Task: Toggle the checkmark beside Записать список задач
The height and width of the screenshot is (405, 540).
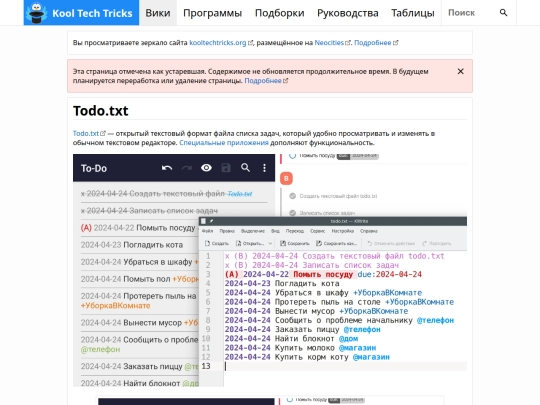Action: pyautogui.click(x=293, y=213)
